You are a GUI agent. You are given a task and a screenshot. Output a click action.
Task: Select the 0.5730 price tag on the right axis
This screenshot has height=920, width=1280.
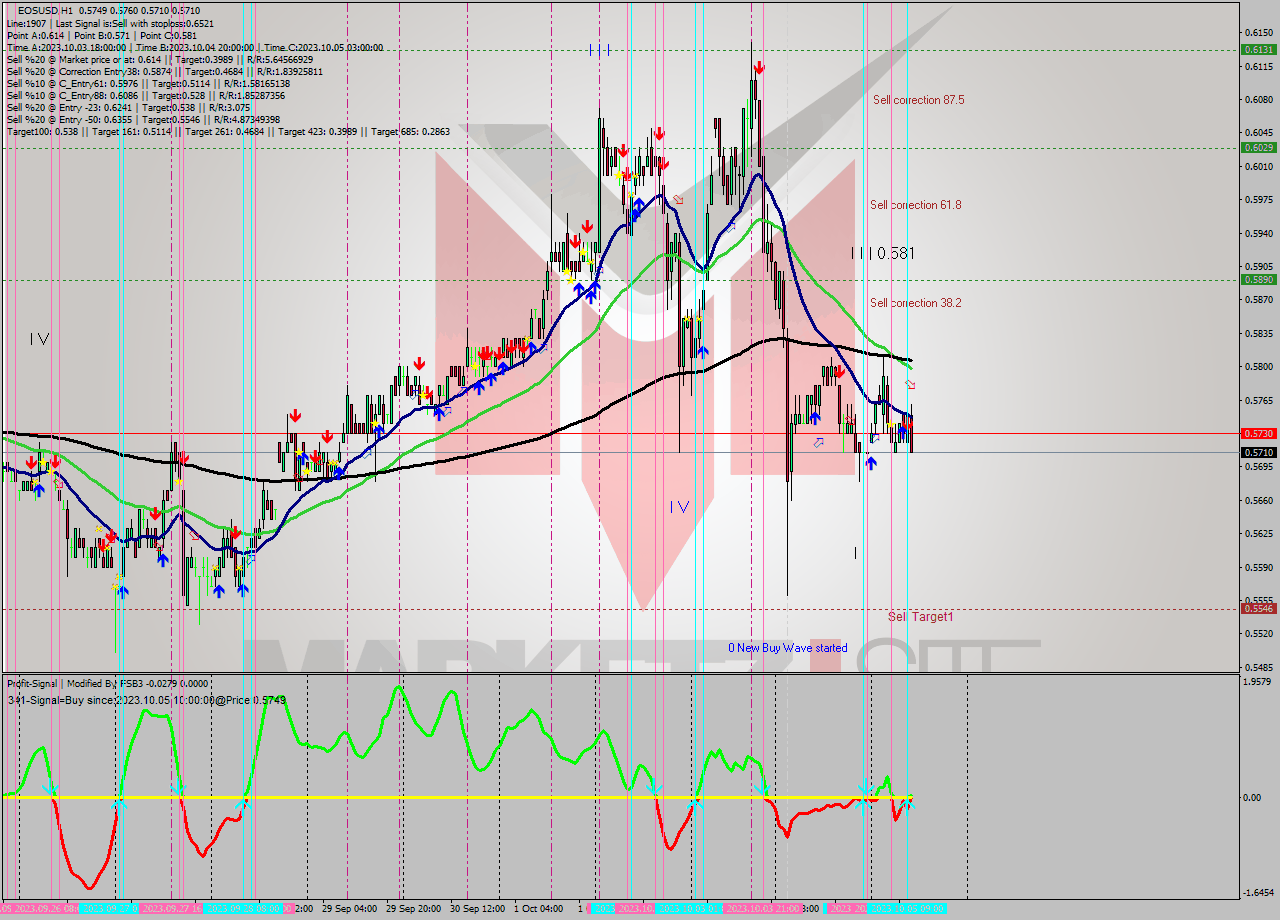pos(1257,433)
